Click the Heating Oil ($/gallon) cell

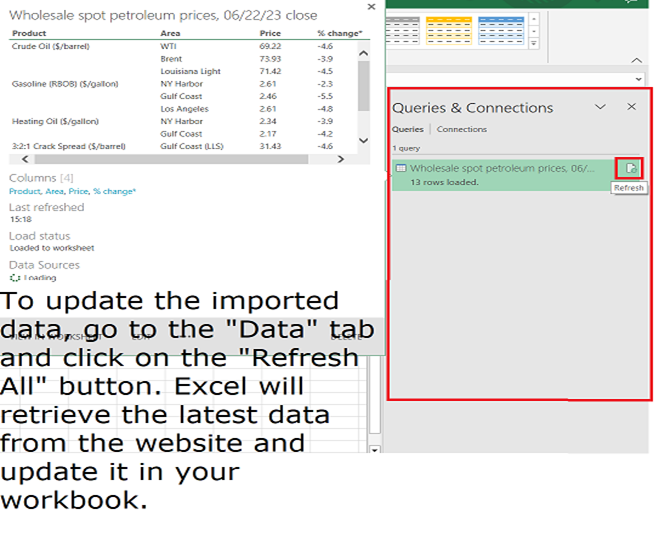(55, 121)
